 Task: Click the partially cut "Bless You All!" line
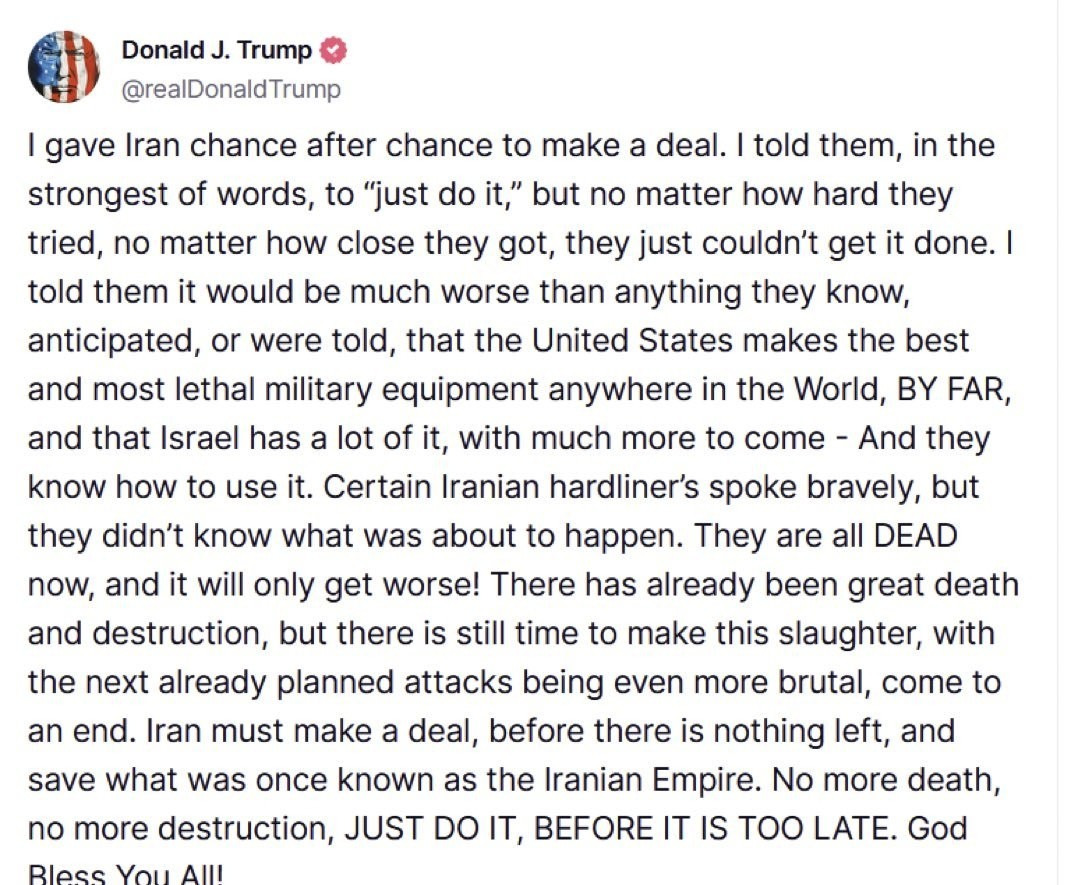coord(125,874)
